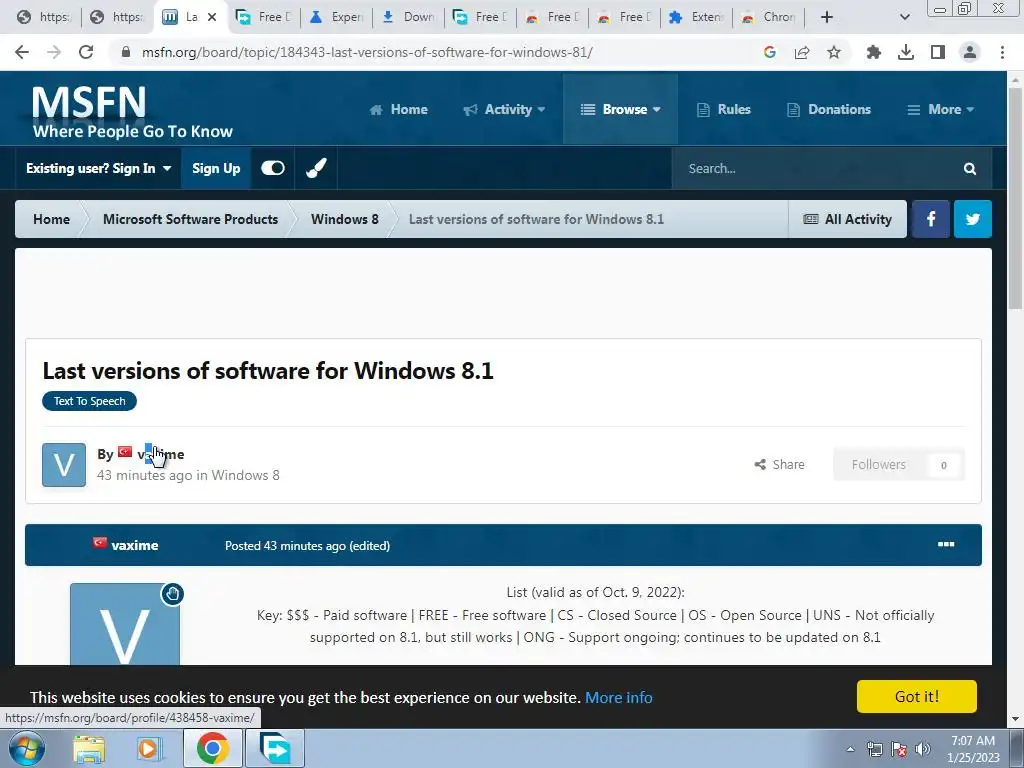Expand the More menu

[x=940, y=109]
